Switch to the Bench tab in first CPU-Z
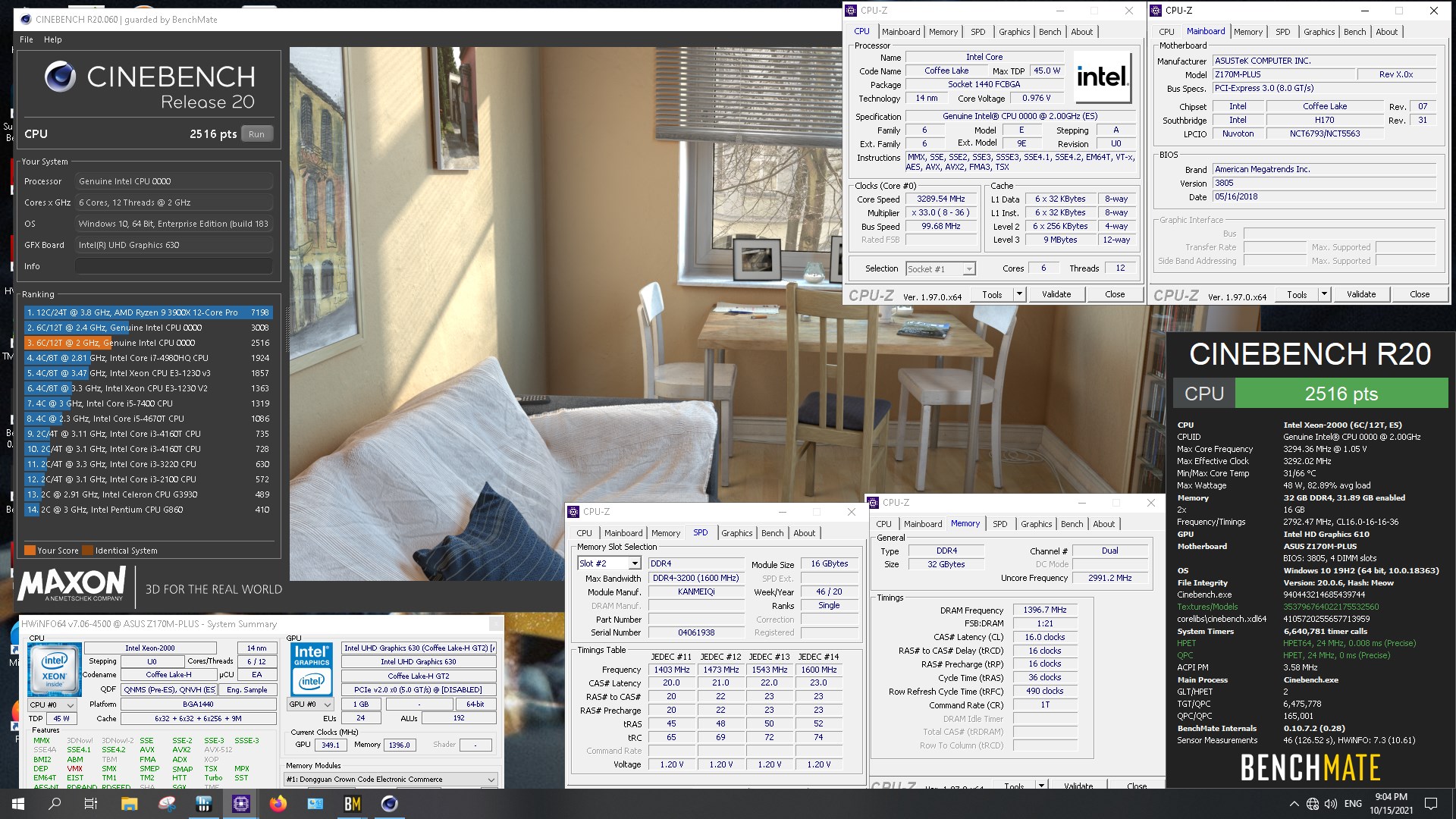This screenshot has width=1456, height=819. (x=1050, y=32)
